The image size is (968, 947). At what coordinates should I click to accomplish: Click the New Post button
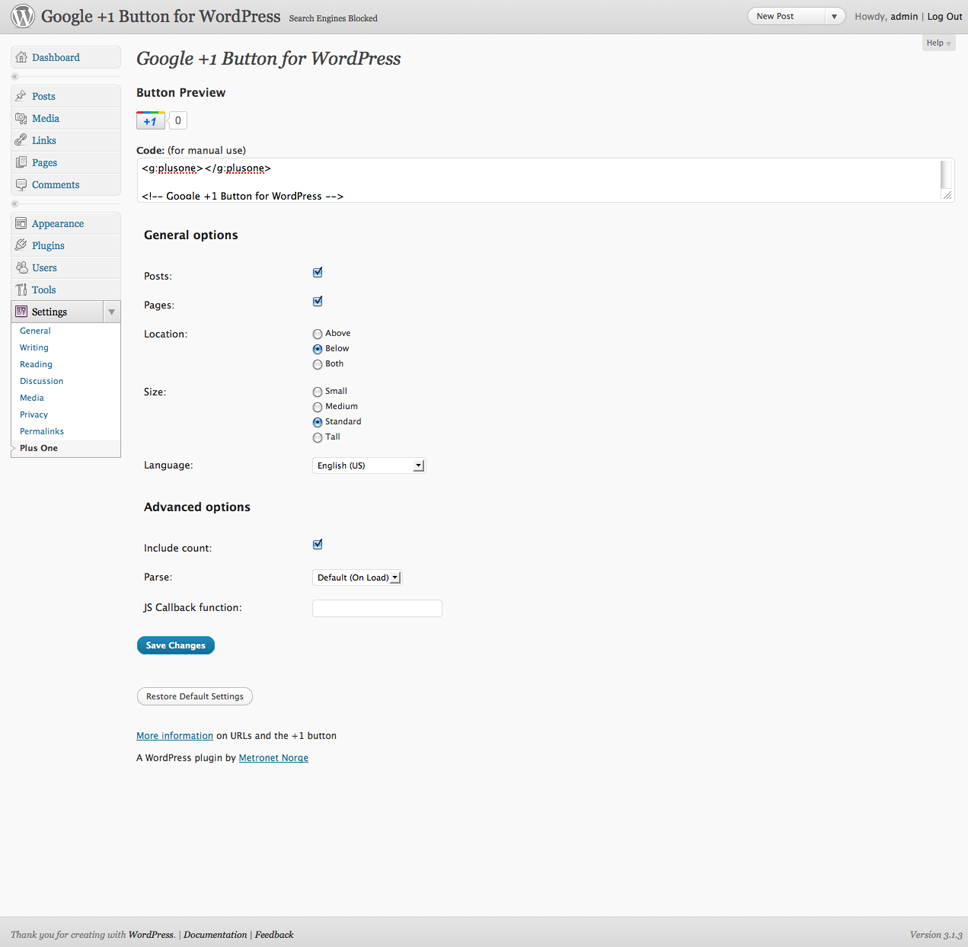click(787, 17)
